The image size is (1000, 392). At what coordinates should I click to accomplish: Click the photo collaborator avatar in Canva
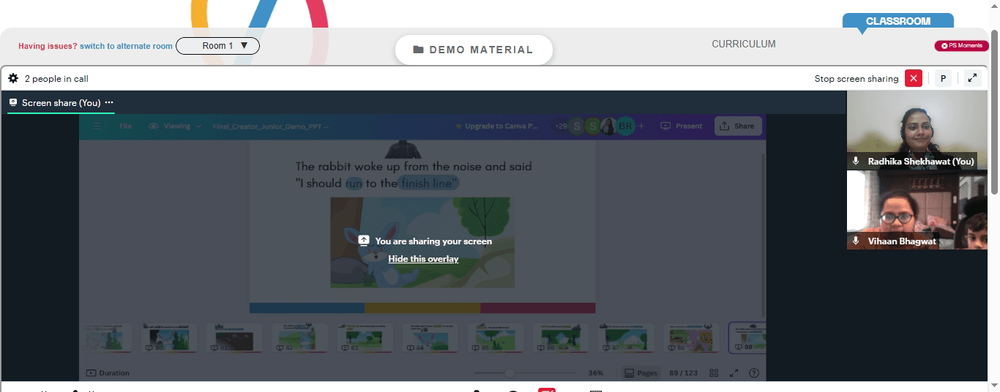(x=609, y=126)
